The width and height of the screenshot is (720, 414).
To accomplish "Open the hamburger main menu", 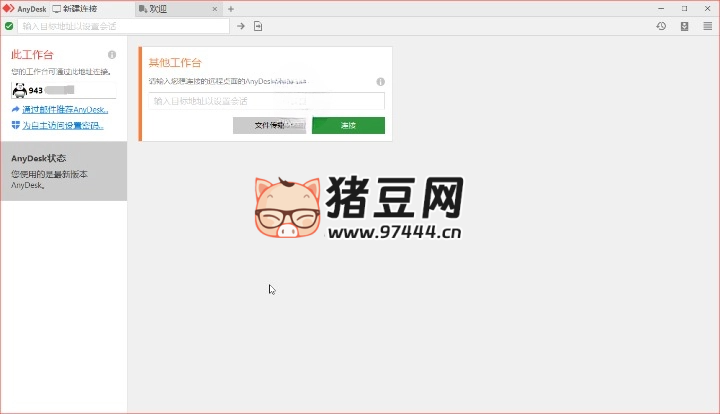I will pyautogui.click(x=708, y=26).
